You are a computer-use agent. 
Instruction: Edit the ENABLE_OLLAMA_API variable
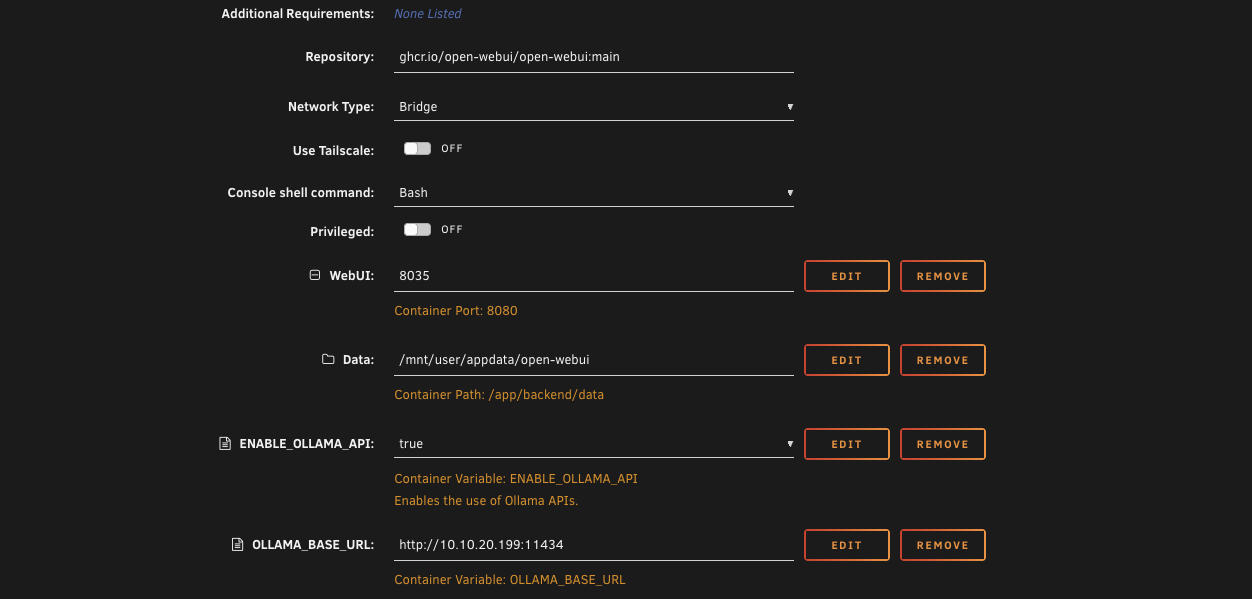(846, 444)
